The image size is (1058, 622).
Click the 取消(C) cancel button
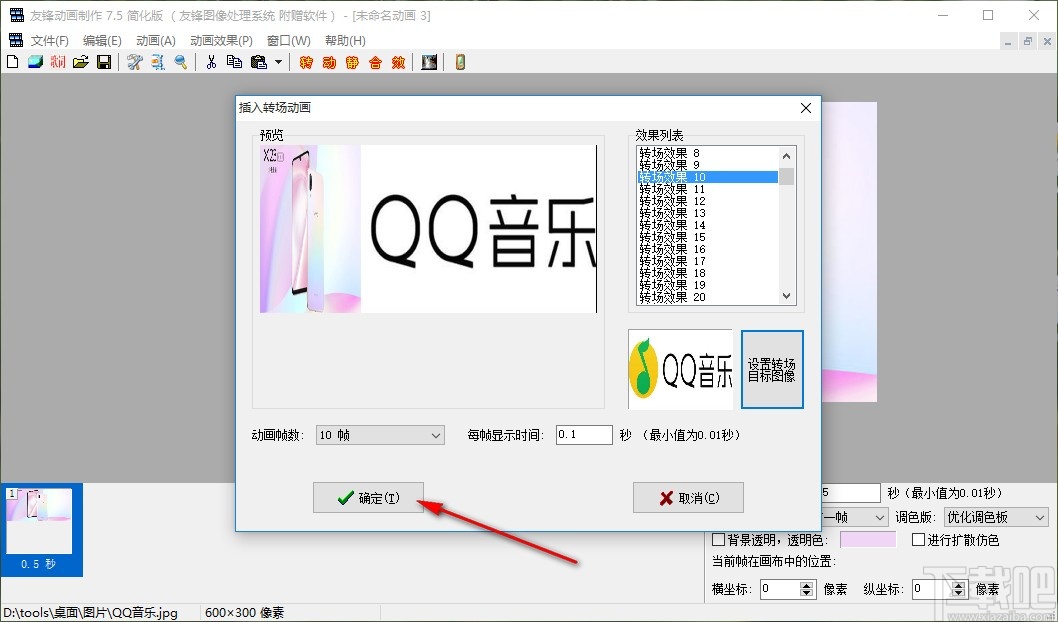(688, 498)
